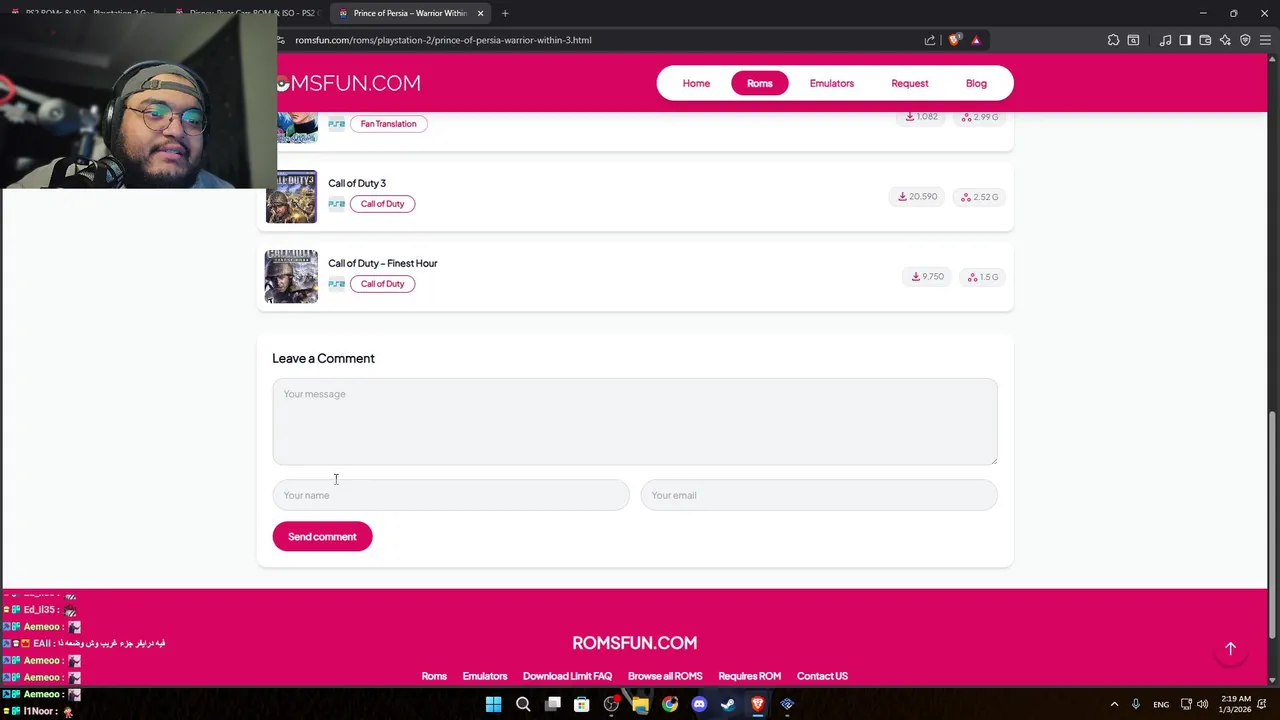
Task: Go to the Home nav item
Action: point(696,83)
